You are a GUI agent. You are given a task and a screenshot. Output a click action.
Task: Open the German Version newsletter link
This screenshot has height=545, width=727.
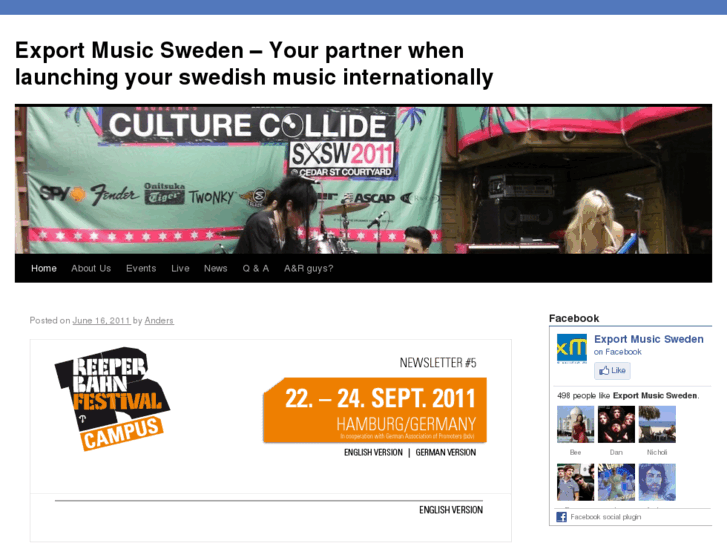click(446, 452)
